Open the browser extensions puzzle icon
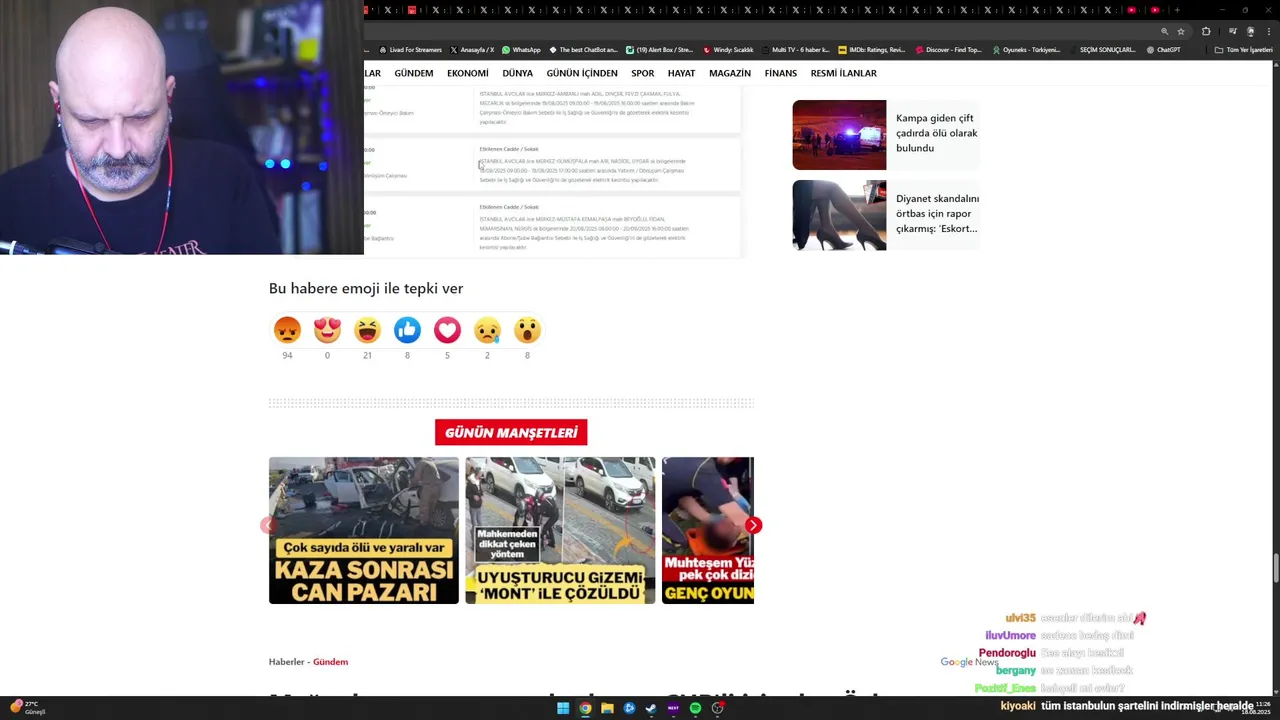Image resolution: width=1280 pixels, height=720 pixels. (x=1206, y=31)
